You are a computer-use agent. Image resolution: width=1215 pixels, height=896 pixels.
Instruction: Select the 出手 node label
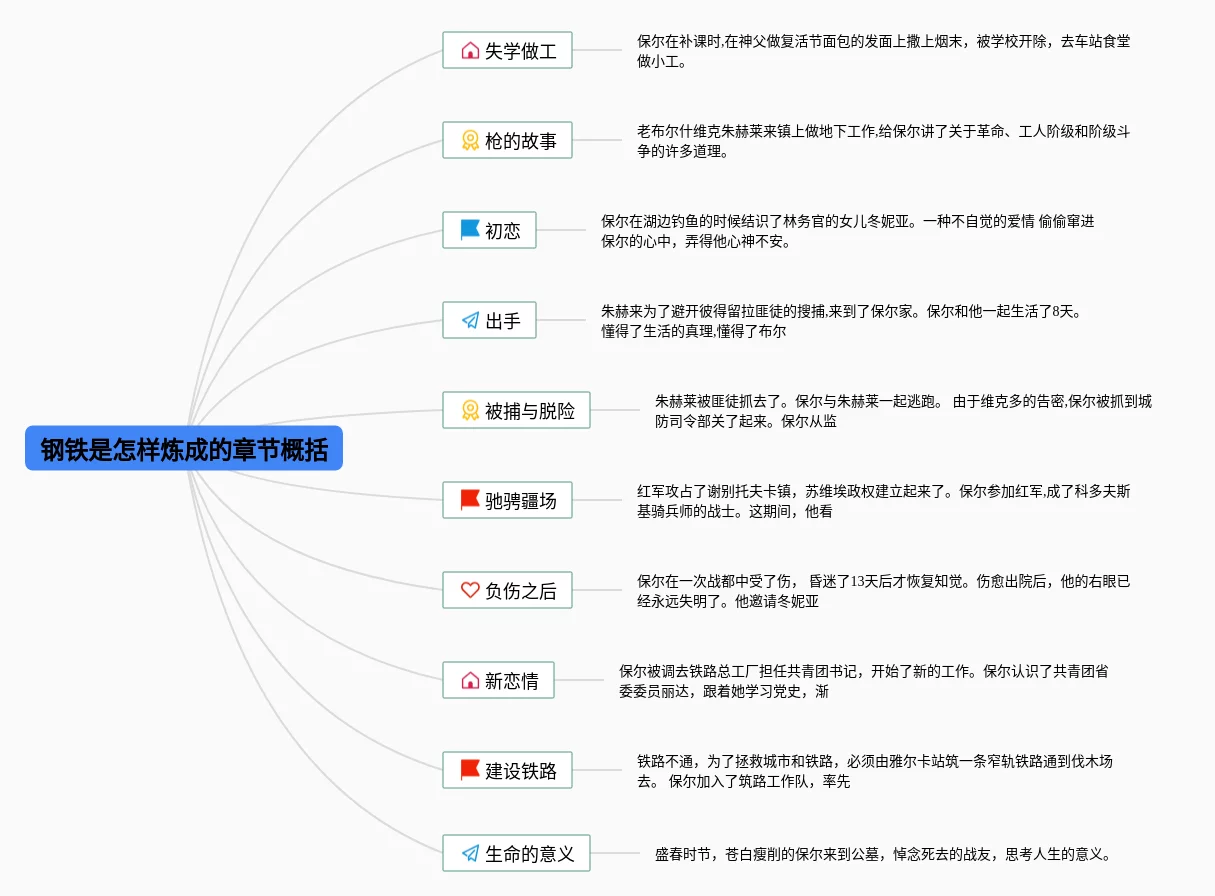[503, 321]
